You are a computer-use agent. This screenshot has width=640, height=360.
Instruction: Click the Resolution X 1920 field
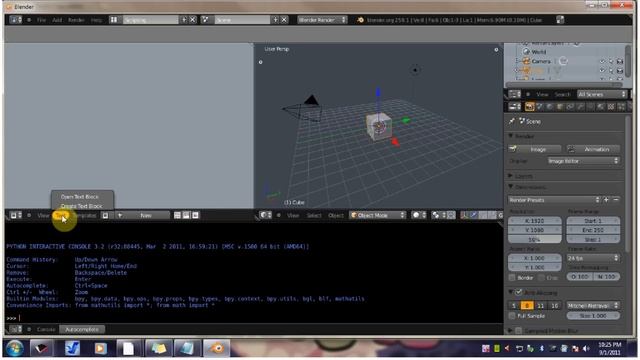click(x=535, y=220)
